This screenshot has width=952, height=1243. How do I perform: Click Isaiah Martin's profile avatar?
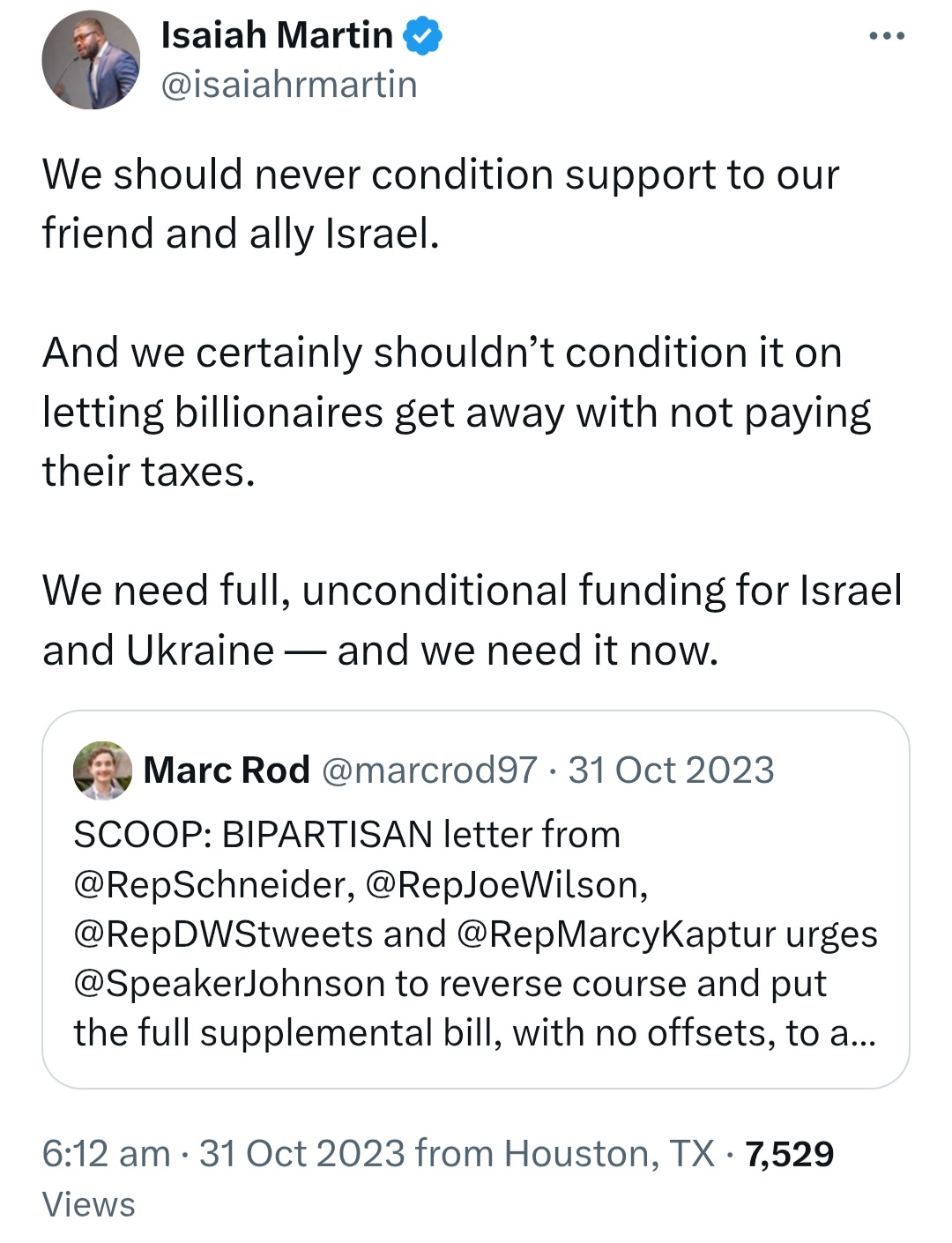click(91, 61)
